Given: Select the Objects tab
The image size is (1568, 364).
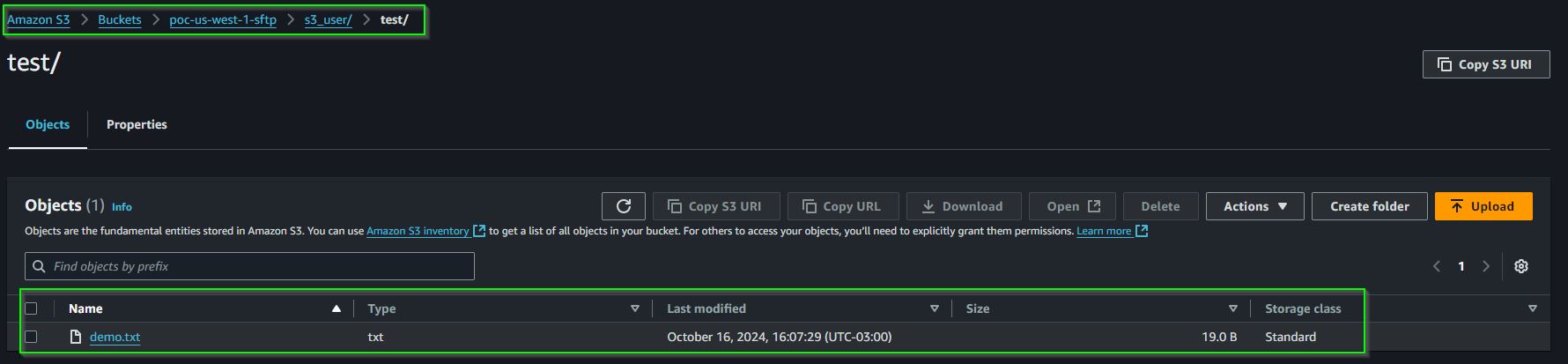Looking at the screenshot, I should 48,124.
